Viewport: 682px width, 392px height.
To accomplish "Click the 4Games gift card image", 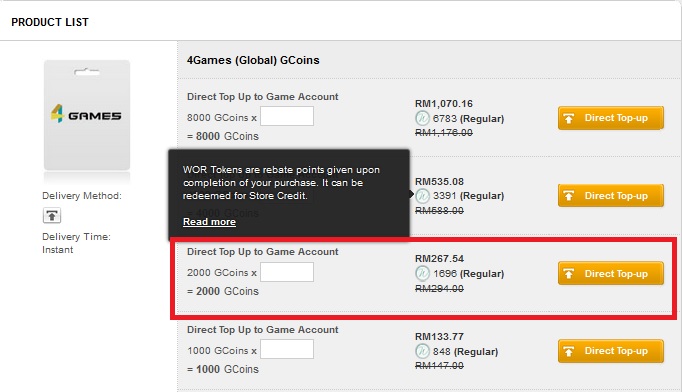I will [x=87, y=115].
